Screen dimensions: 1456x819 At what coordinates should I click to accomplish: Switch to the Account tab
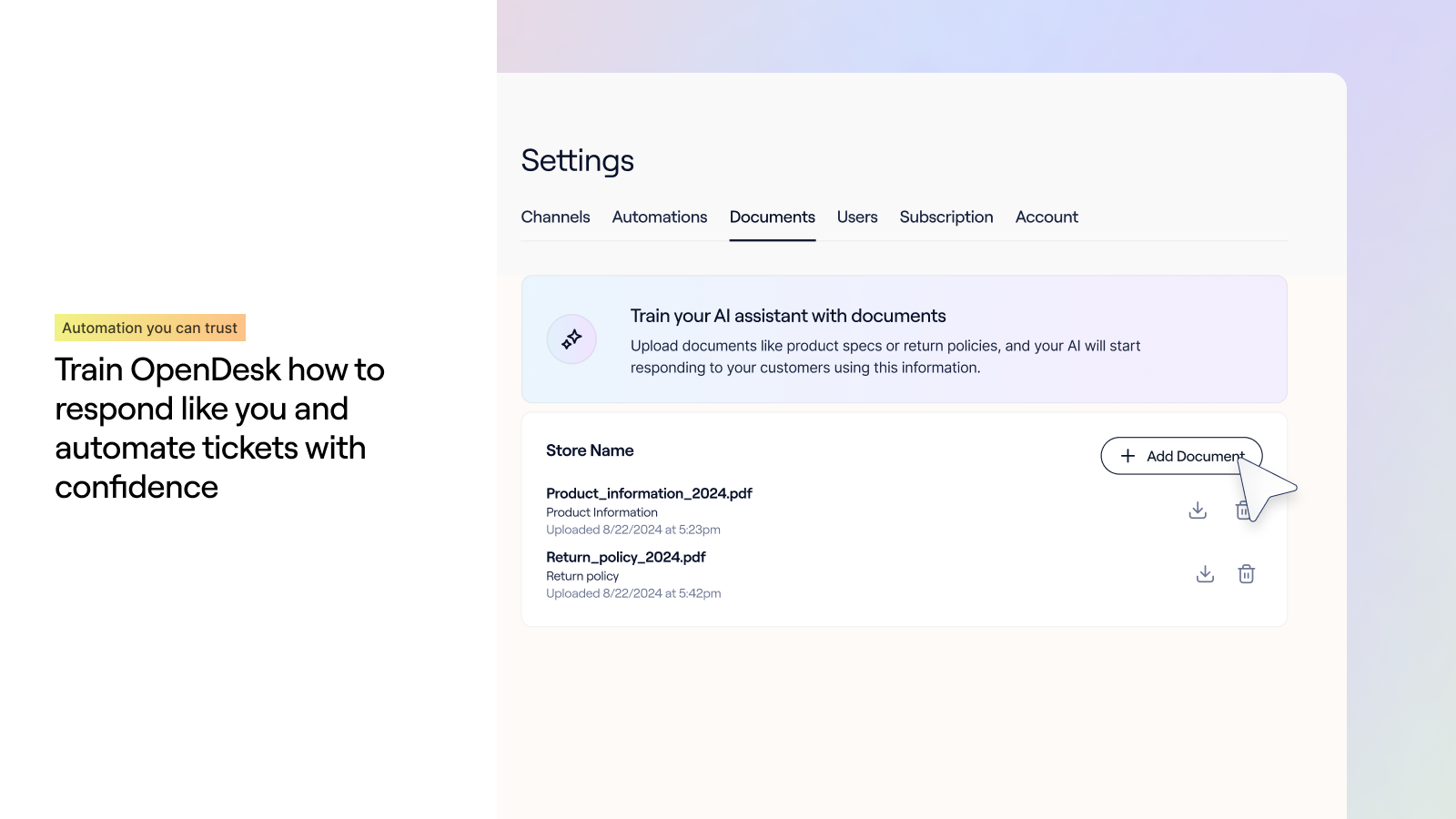coord(1046,217)
